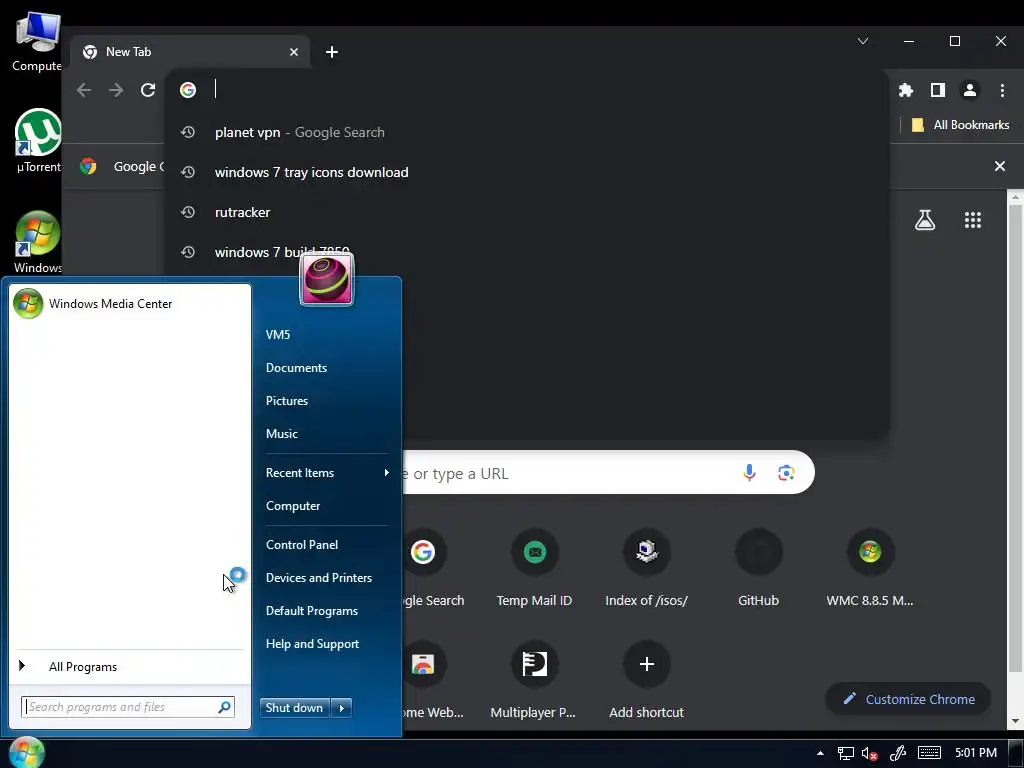
Task: Open Default Programs entry
Action: [x=312, y=611]
